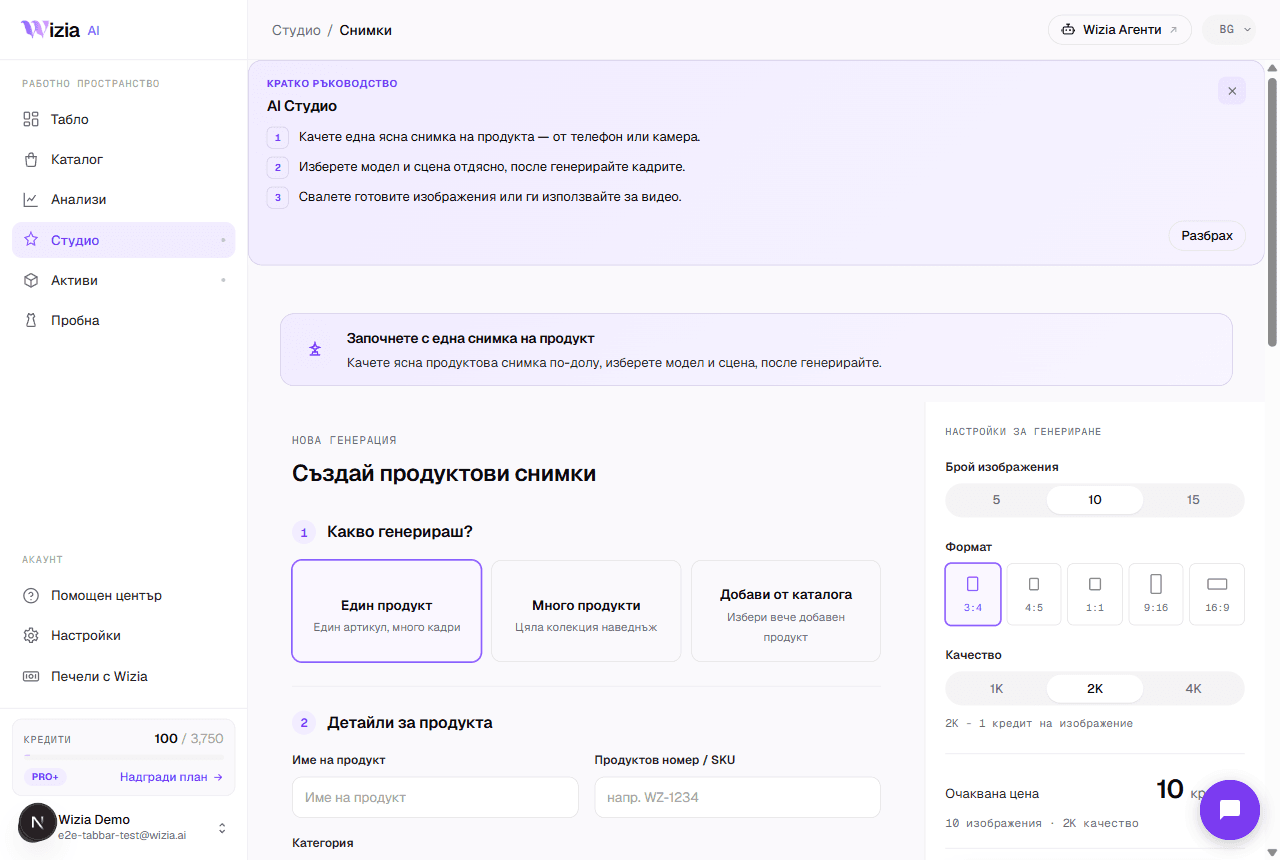Click the sparkle icon in the start banner
This screenshot has width=1280, height=860.
(x=315, y=349)
